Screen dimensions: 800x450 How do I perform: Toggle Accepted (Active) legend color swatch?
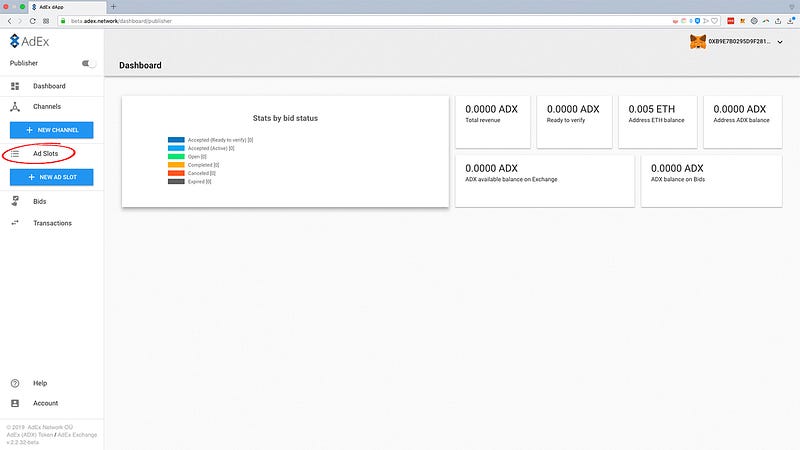pos(176,148)
